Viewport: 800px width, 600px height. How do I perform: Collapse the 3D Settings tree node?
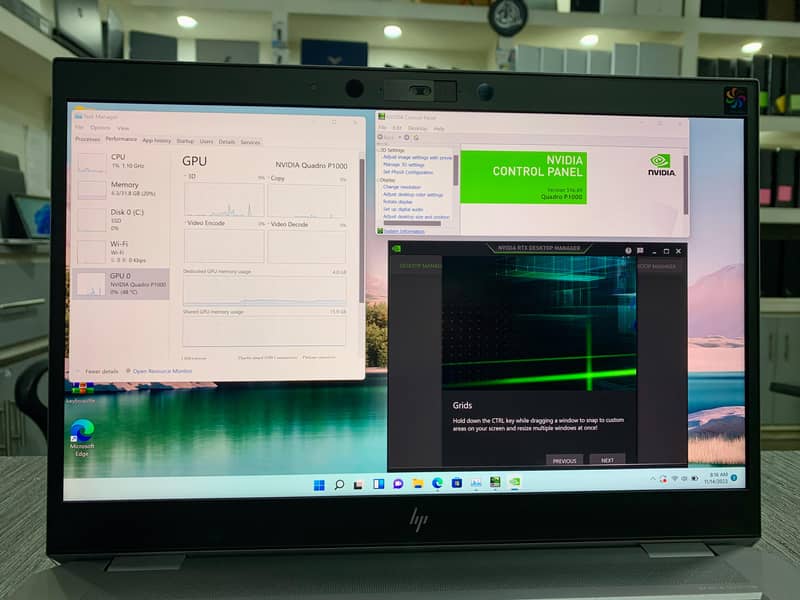pos(380,150)
